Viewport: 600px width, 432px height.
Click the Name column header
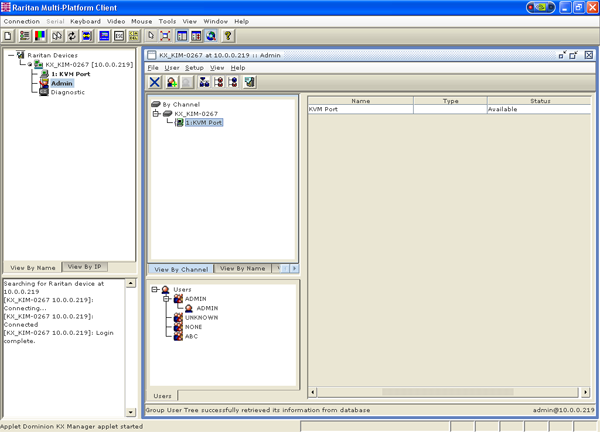360,101
